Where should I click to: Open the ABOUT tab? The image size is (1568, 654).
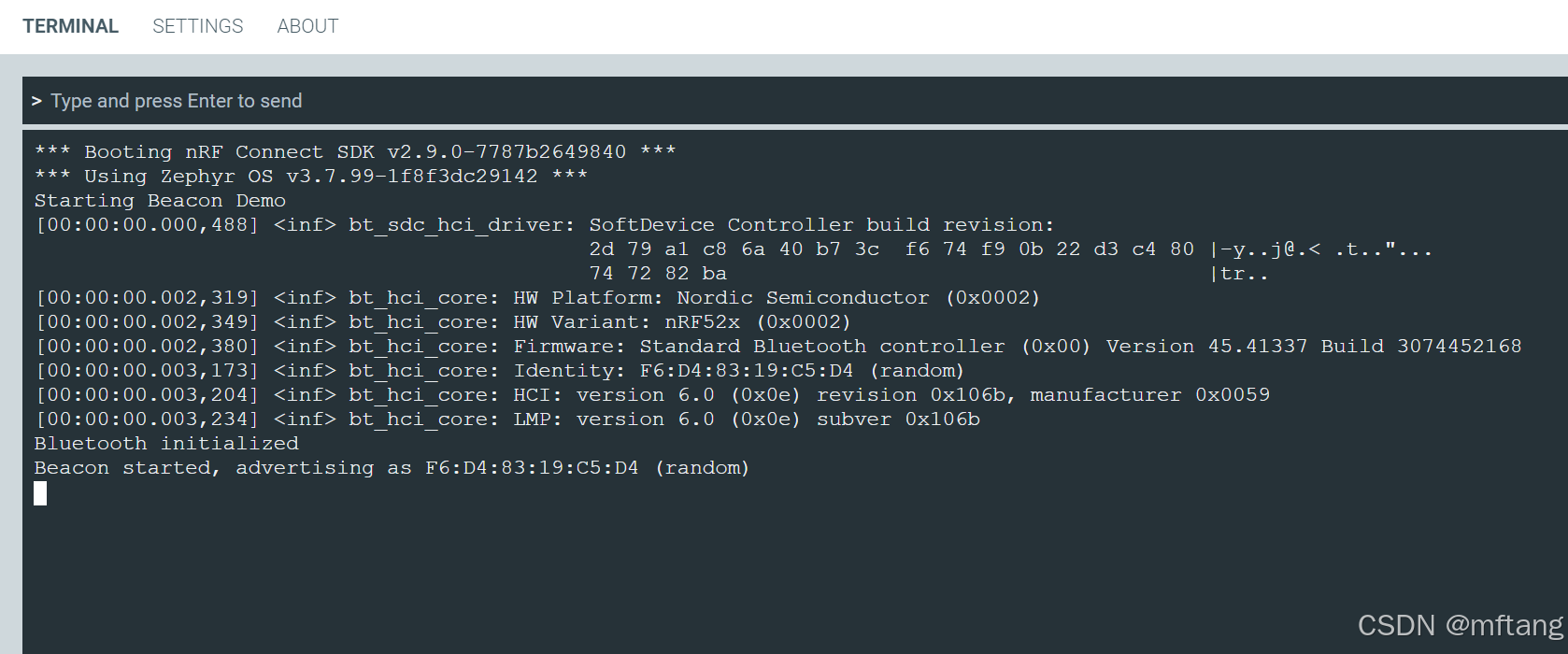click(307, 25)
